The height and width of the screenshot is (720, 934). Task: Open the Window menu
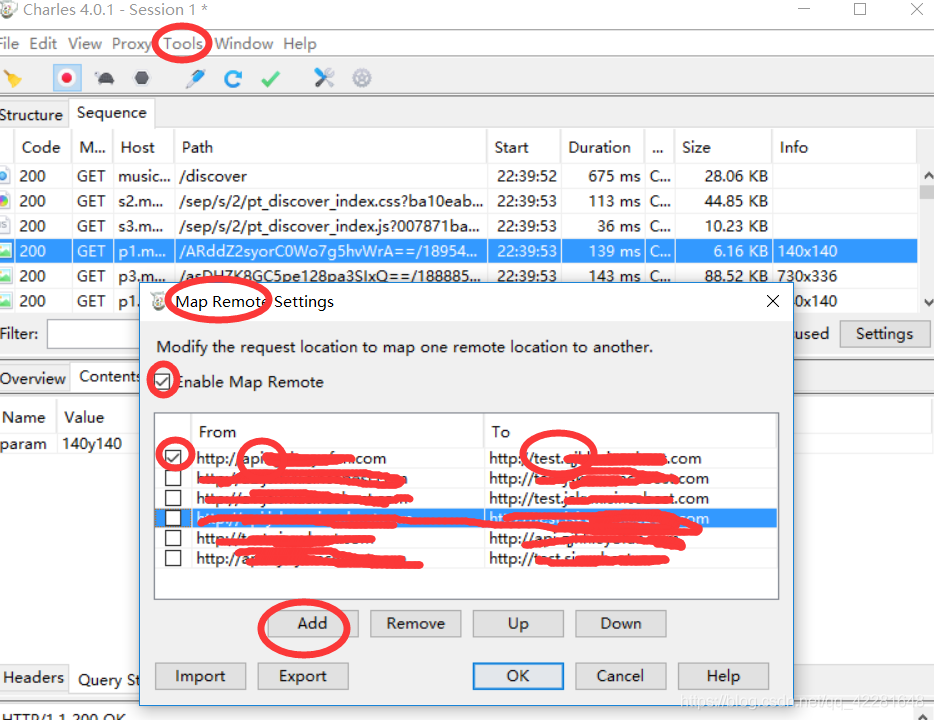pos(244,43)
